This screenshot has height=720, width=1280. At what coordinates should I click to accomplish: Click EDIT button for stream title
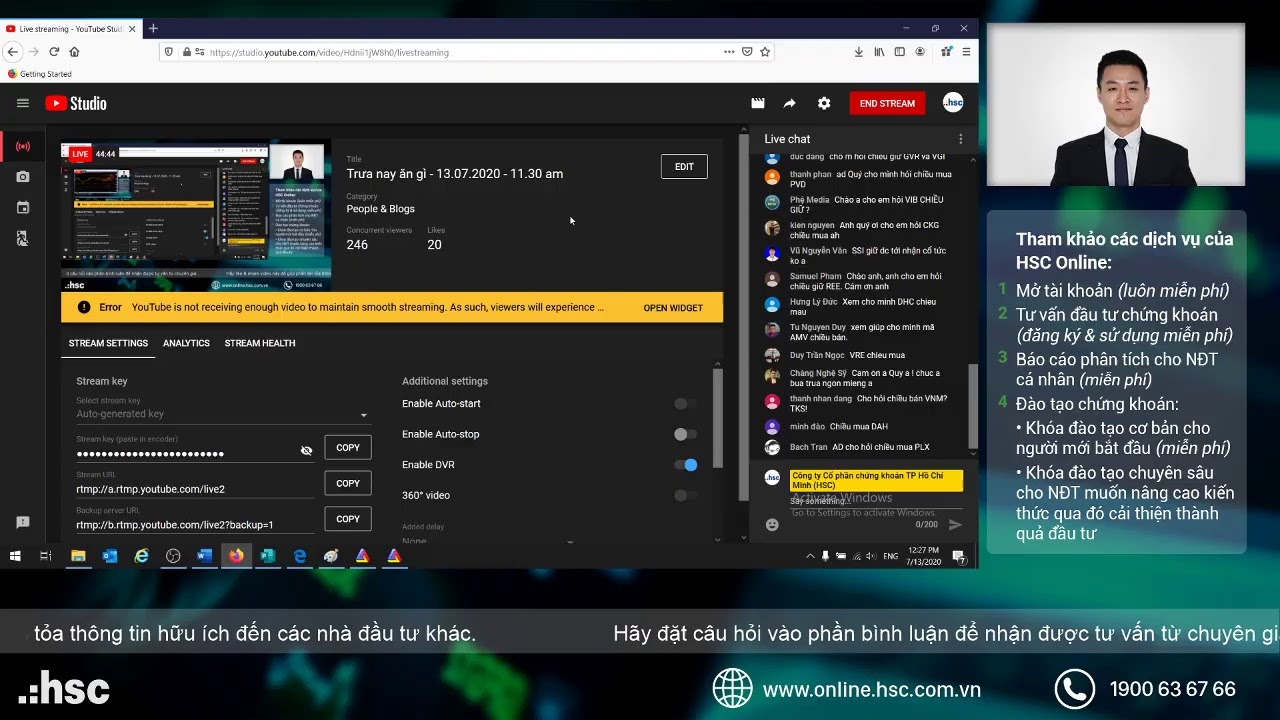point(684,167)
